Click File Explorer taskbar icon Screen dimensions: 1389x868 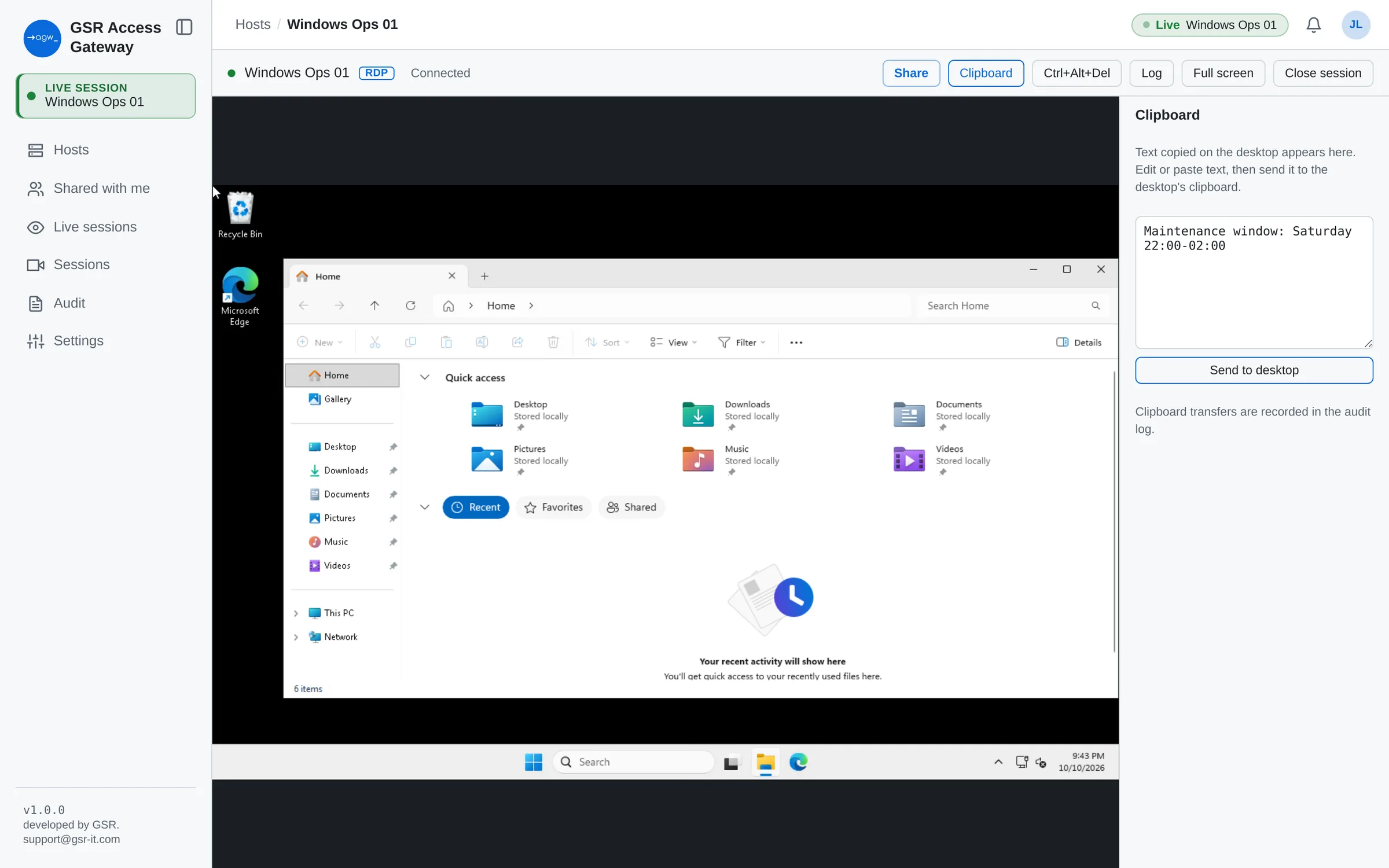(765, 763)
